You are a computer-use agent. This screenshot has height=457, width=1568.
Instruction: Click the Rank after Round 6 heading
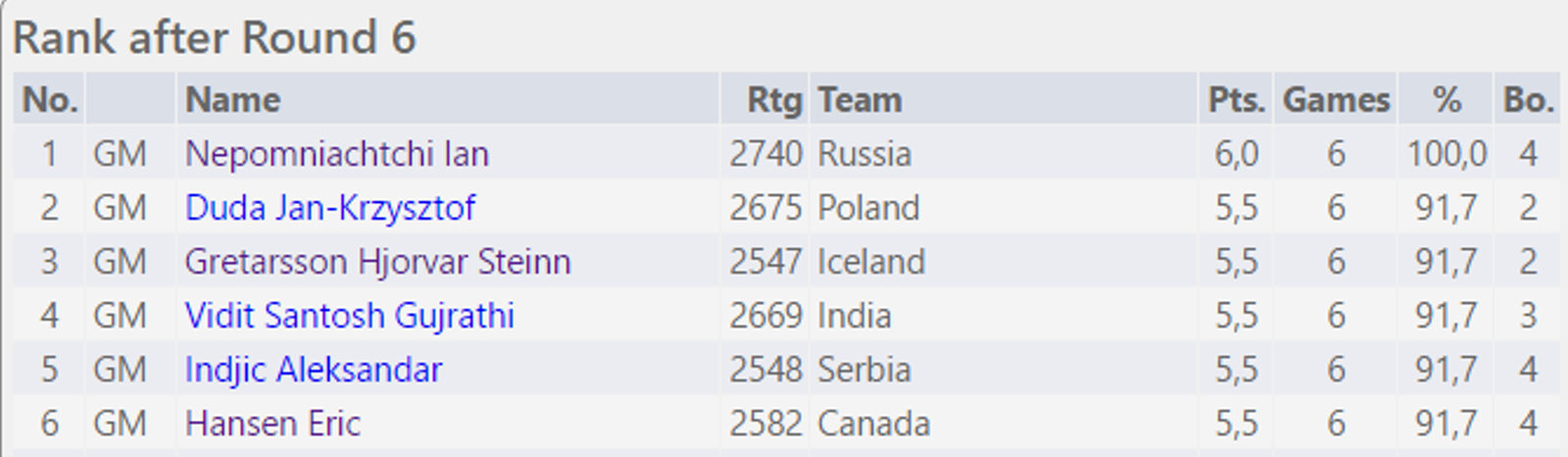[x=215, y=38]
